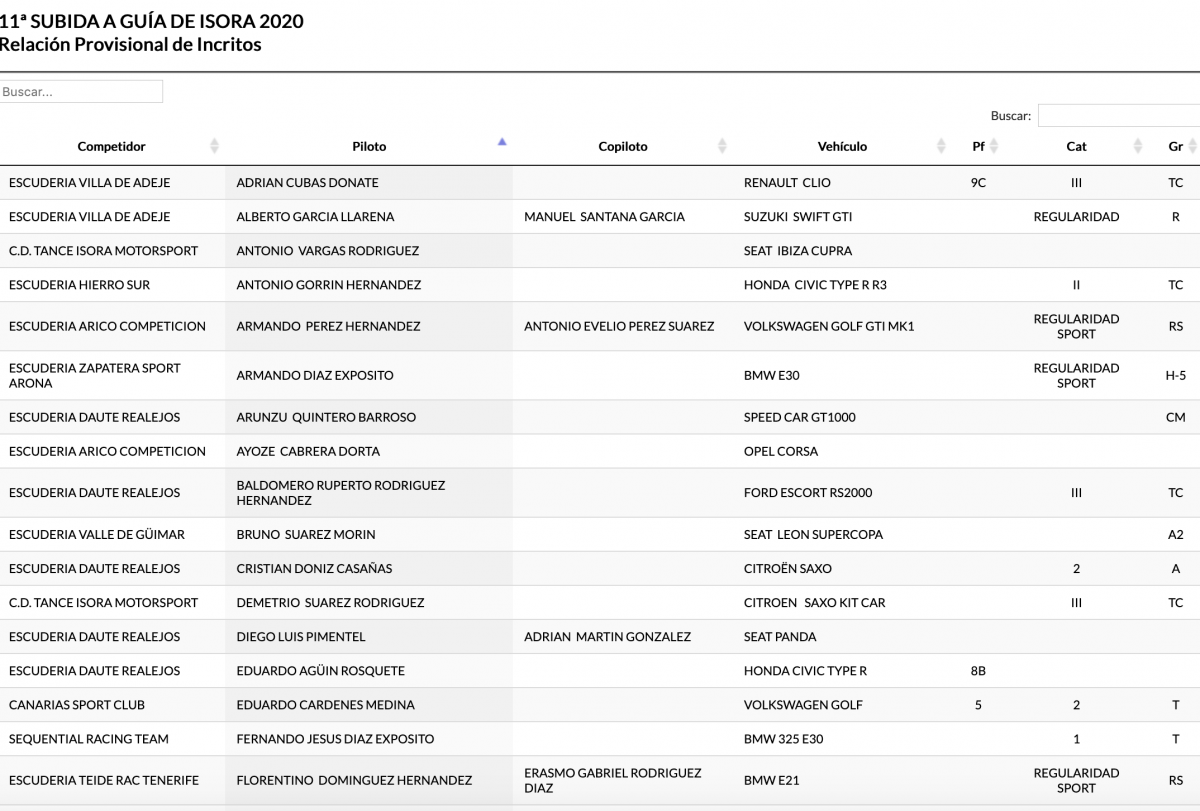The height and width of the screenshot is (811, 1200).
Task: Click the SUZUKI SWIFT GTI vehicle cell
Action: click(x=797, y=217)
